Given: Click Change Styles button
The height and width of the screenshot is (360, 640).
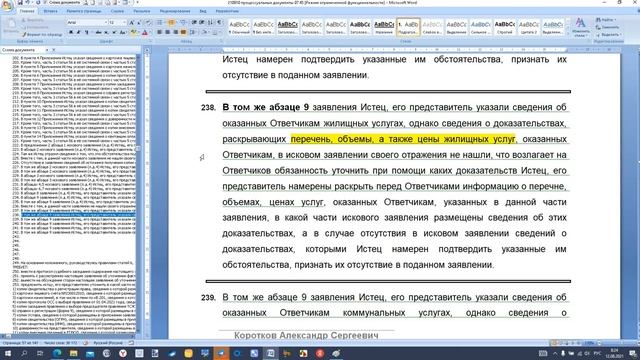Looking at the screenshot, I should (x=580, y=27).
